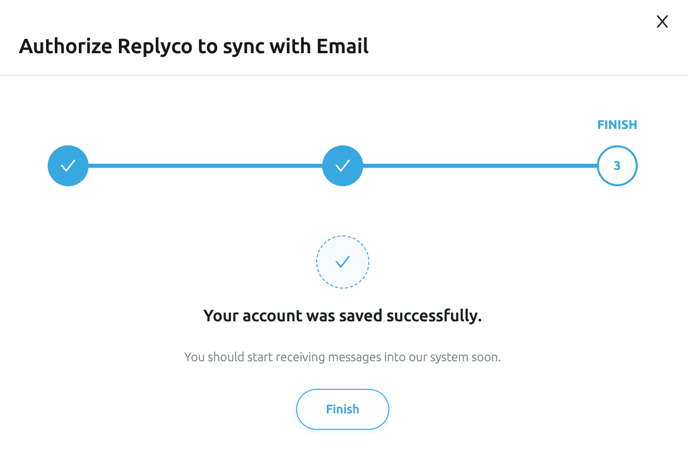Screen dimensions: 688x461
Task: Click the first completed step checkmark
Action: tap(68, 166)
